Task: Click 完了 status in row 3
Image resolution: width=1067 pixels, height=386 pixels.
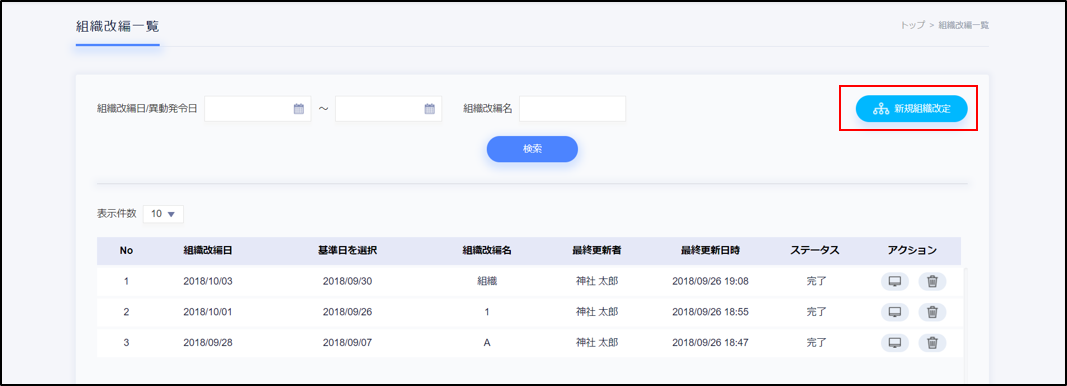Action: tap(816, 342)
